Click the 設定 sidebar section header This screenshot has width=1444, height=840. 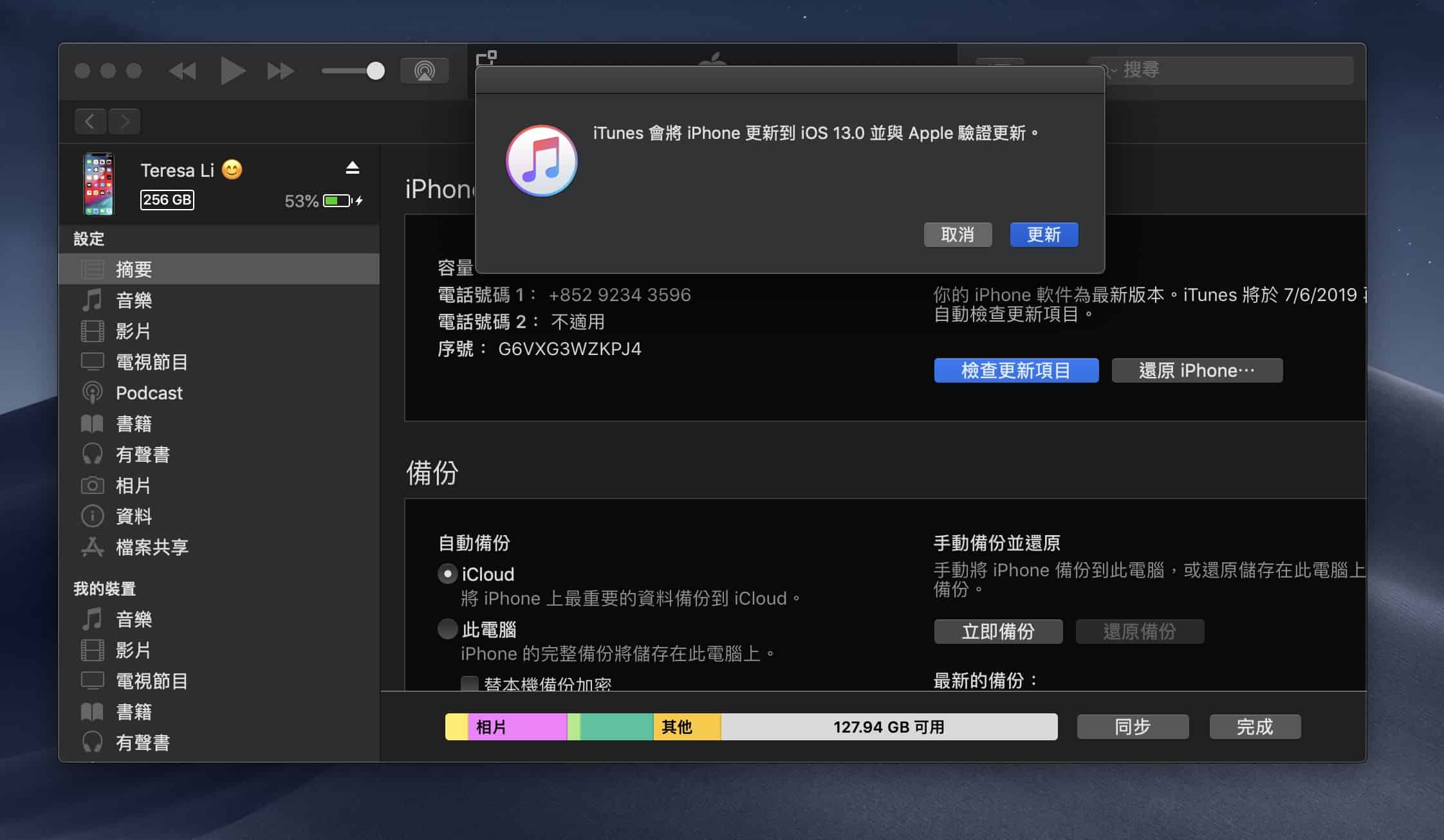[89, 239]
